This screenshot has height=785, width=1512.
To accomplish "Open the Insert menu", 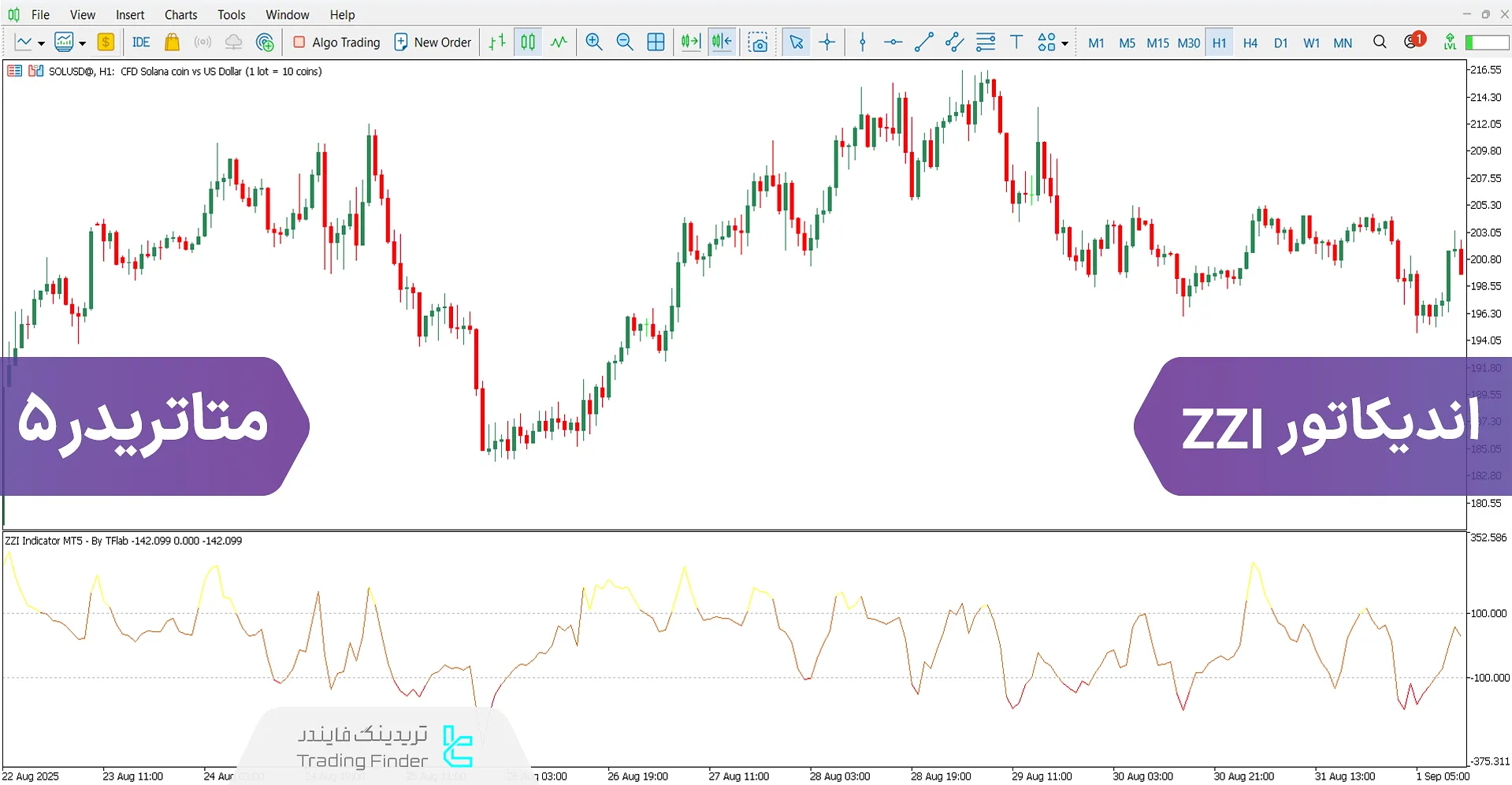I will tap(130, 15).
